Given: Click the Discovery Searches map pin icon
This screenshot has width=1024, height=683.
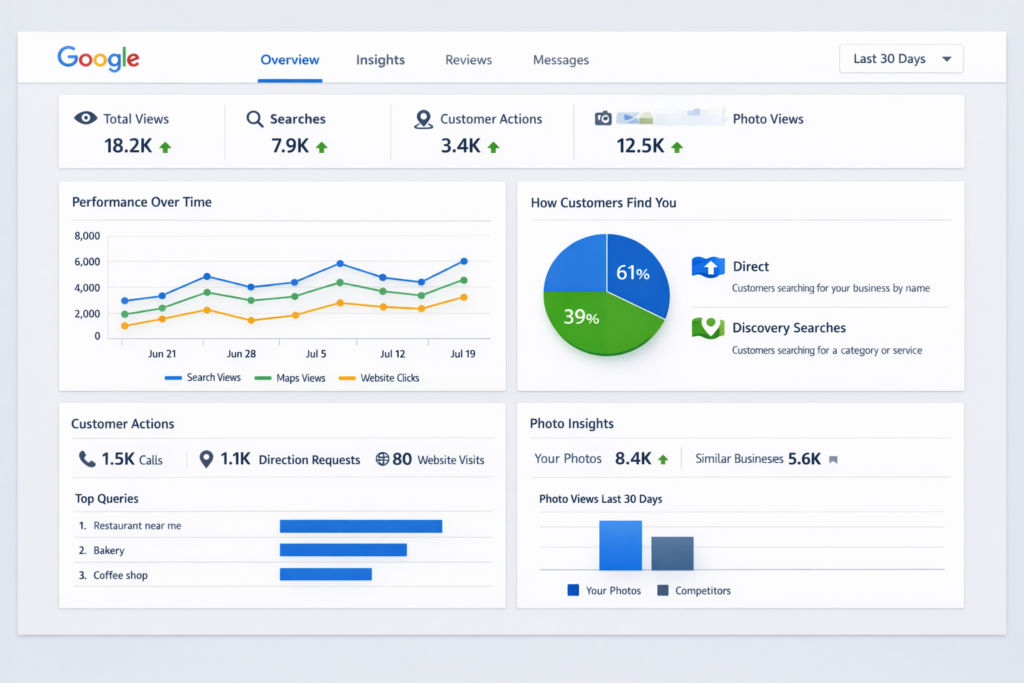Looking at the screenshot, I should (x=707, y=328).
